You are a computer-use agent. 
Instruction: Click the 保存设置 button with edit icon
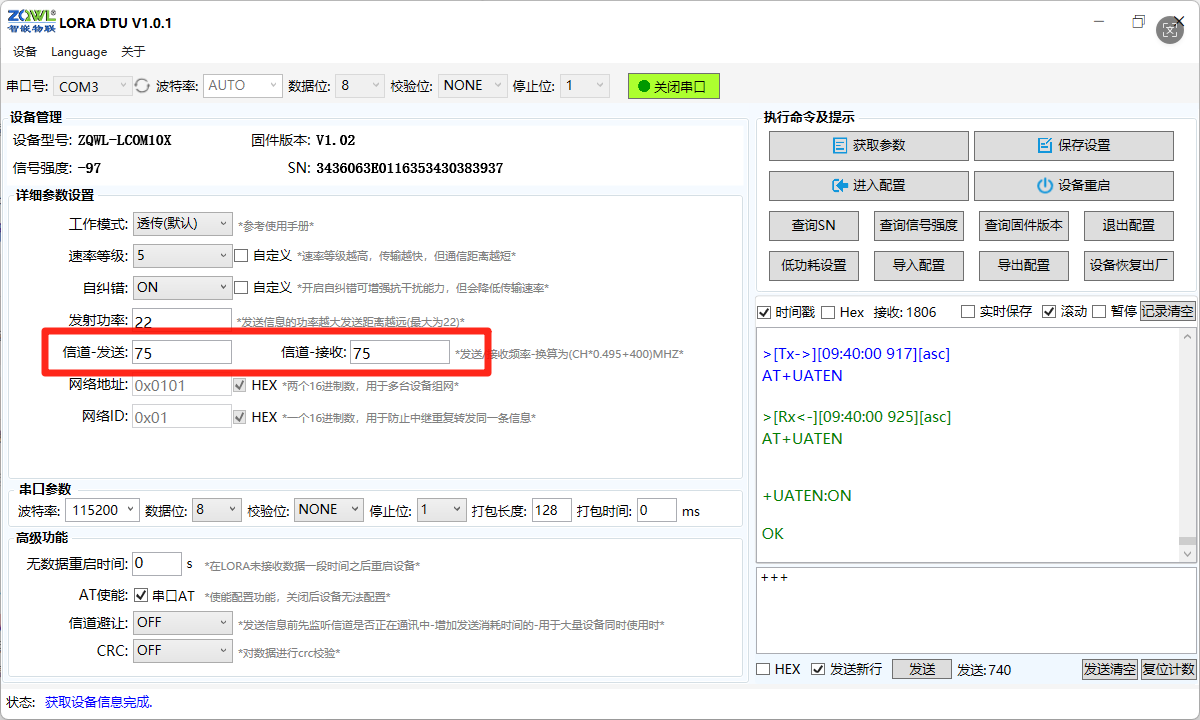point(1073,146)
